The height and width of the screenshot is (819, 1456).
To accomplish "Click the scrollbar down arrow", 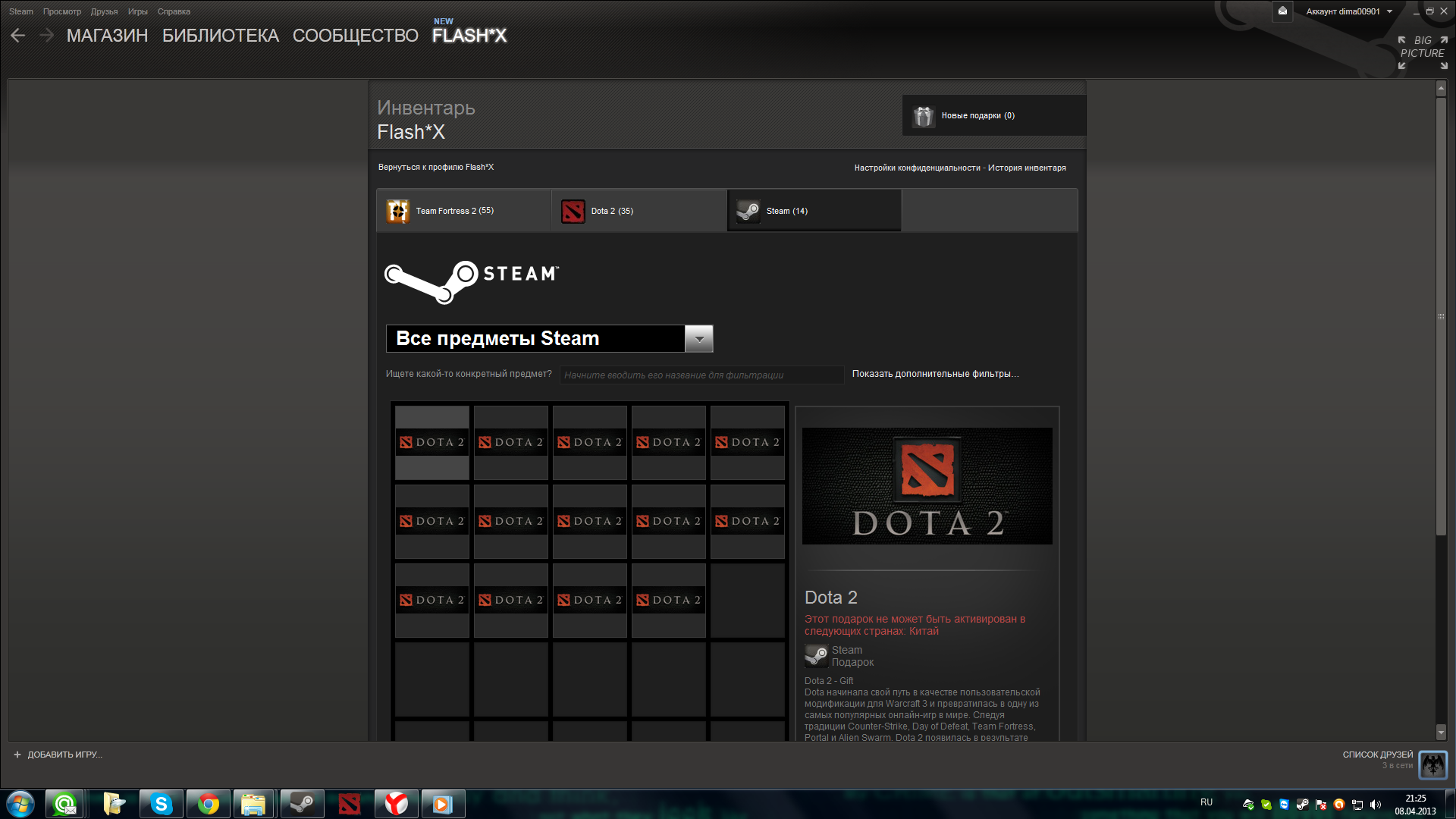I will 1441,733.
